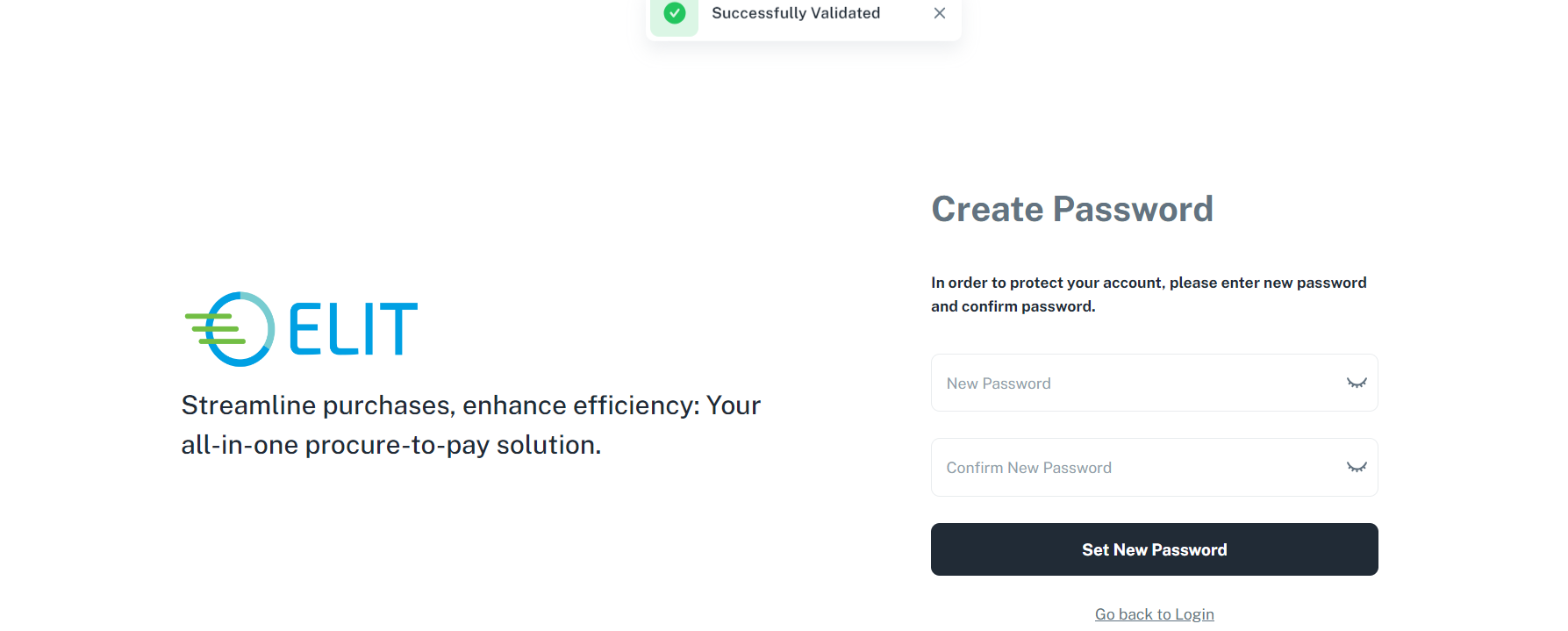Click the green speed lines in logo

point(211,328)
